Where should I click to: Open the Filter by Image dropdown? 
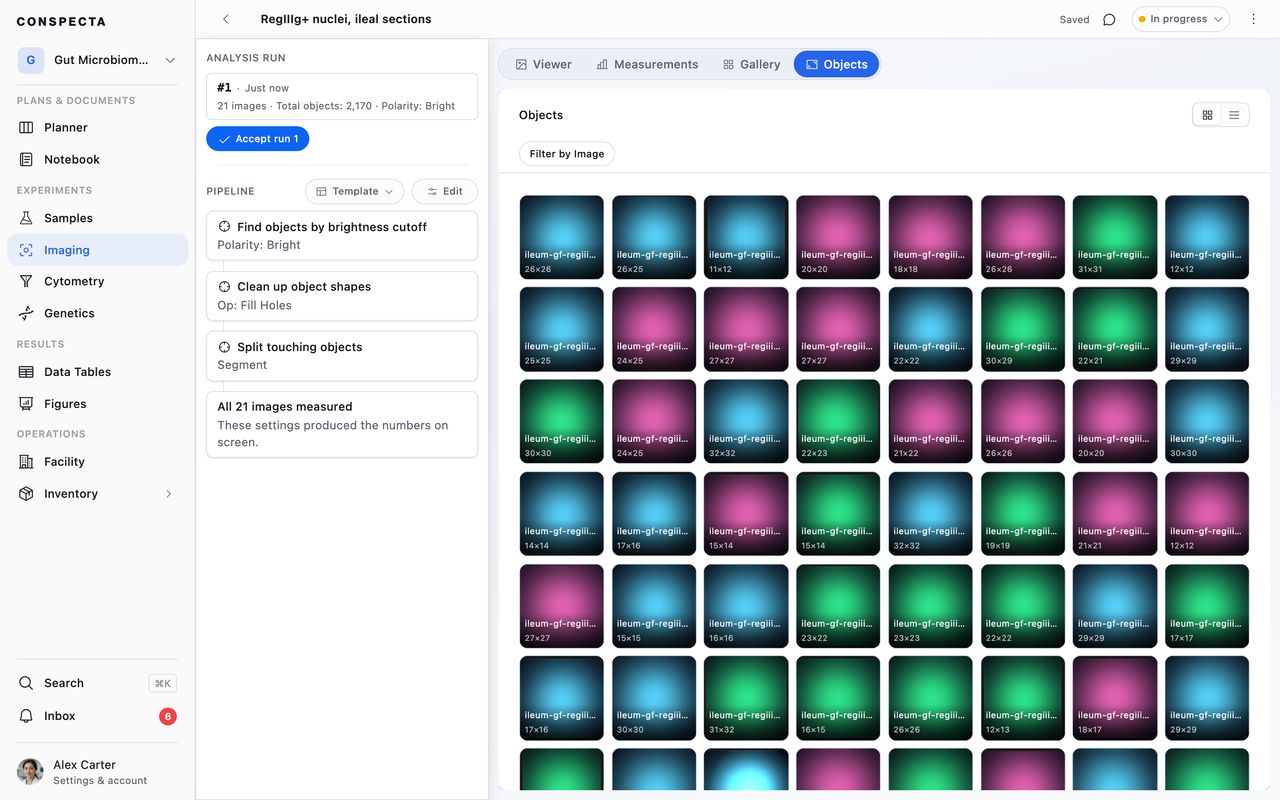pos(566,154)
